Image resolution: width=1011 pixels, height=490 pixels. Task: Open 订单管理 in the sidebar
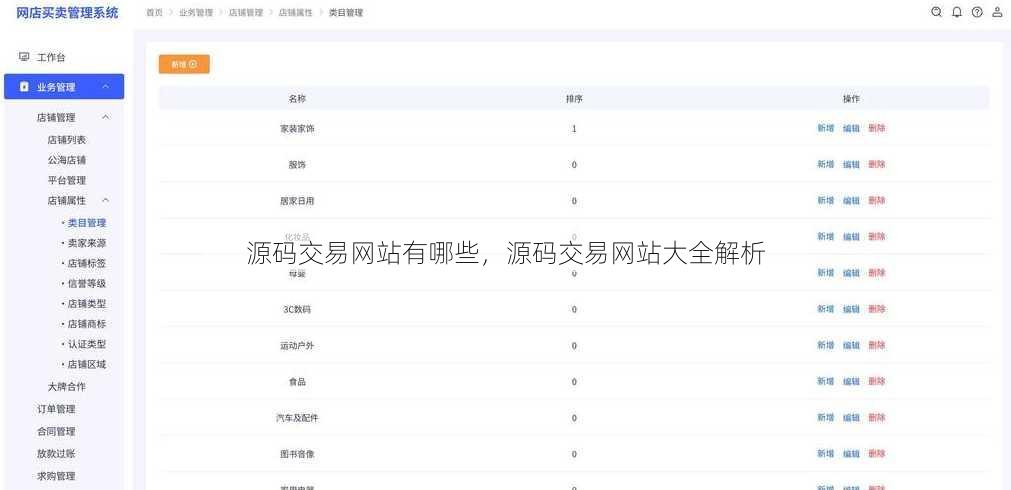56,409
